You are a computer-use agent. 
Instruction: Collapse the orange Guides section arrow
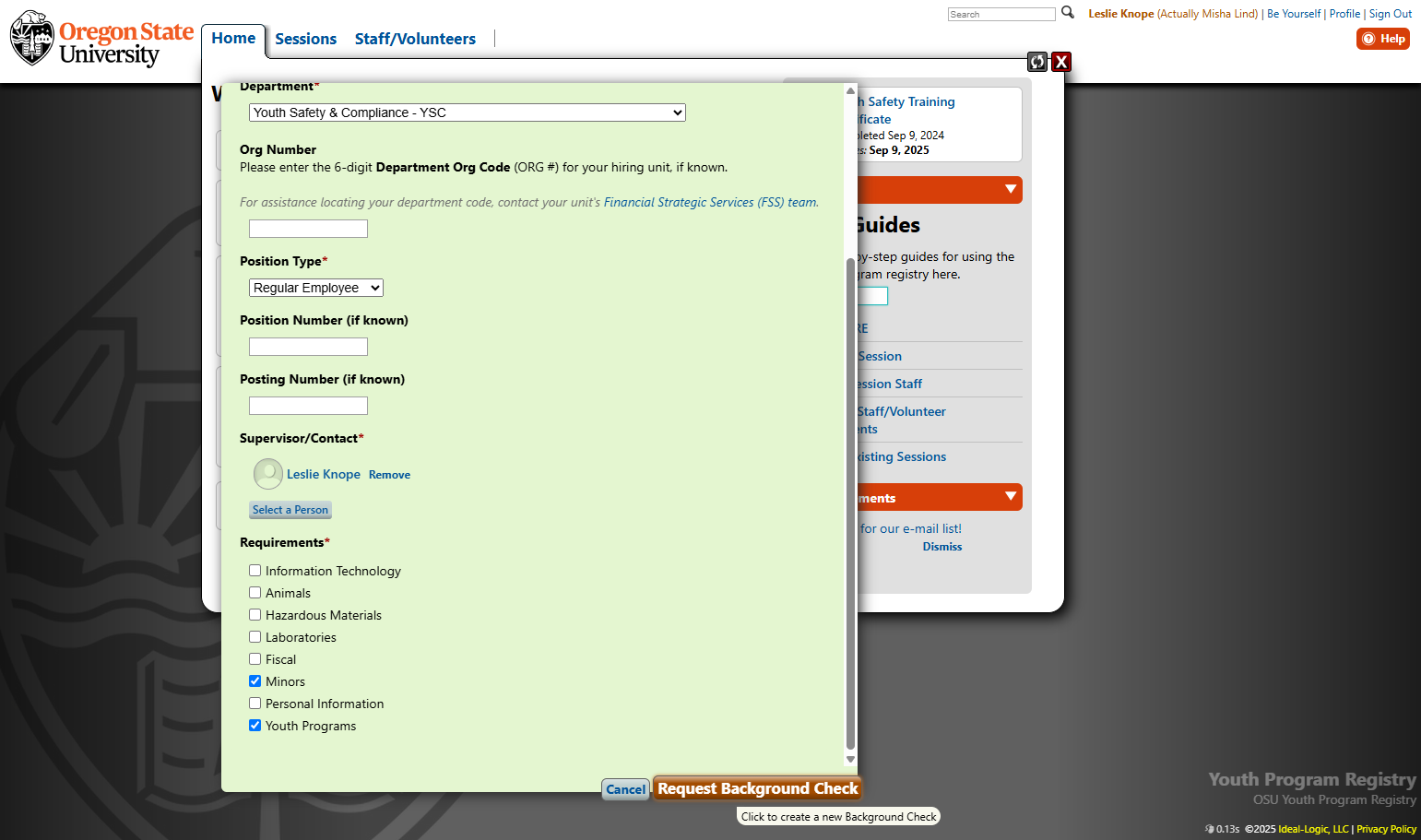click(1011, 189)
